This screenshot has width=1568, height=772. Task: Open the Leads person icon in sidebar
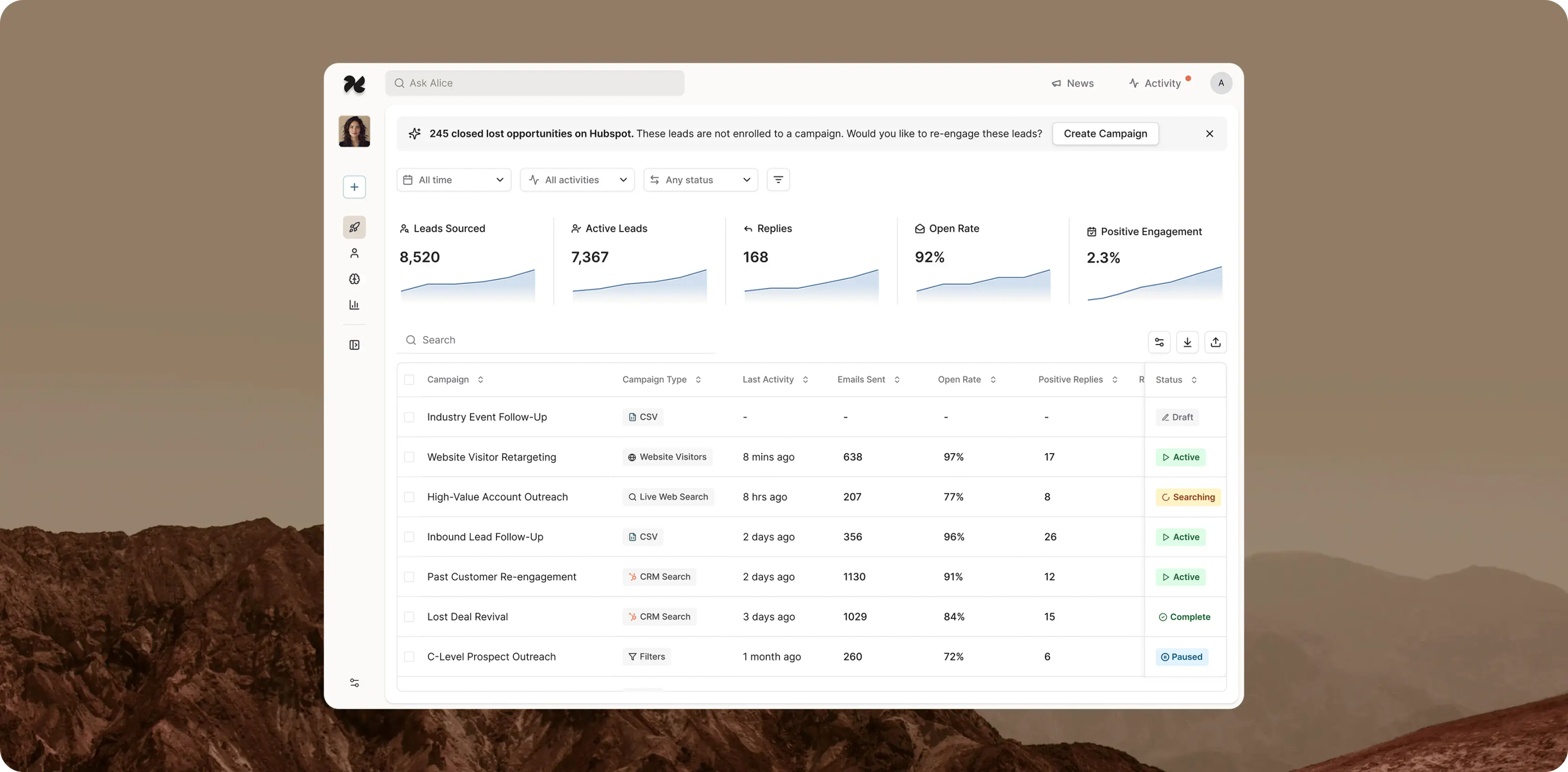(354, 254)
